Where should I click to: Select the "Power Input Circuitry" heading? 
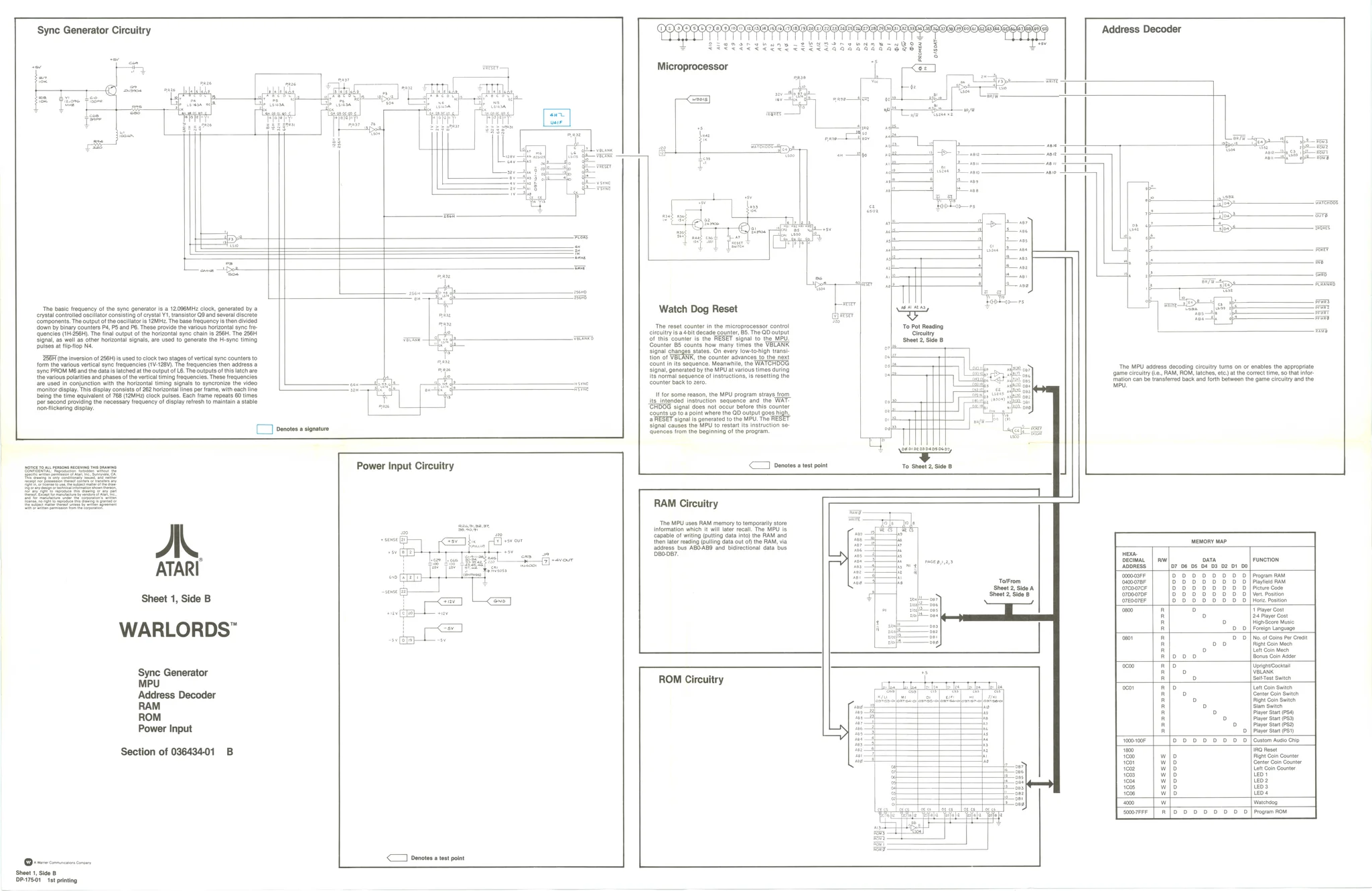click(x=405, y=466)
